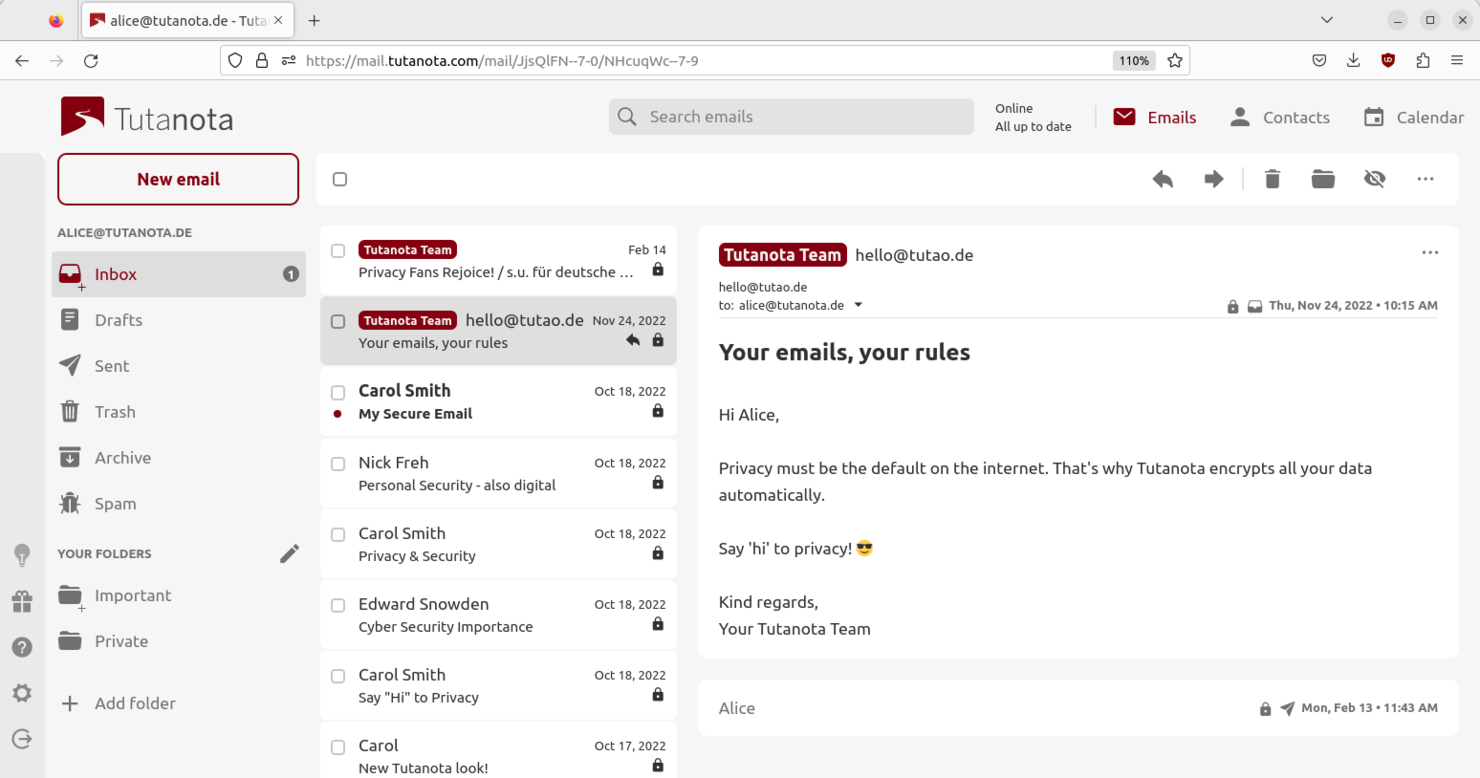Switch to the Contacts section
The width and height of the screenshot is (1480, 778).
click(x=1279, y=117)
